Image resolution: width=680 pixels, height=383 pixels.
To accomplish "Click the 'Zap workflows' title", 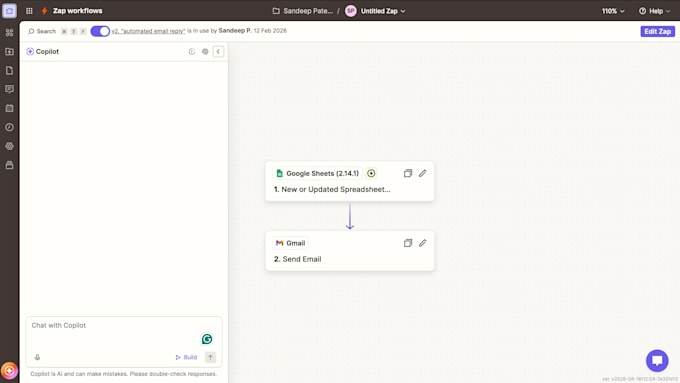I will click(x=78, y=11).
